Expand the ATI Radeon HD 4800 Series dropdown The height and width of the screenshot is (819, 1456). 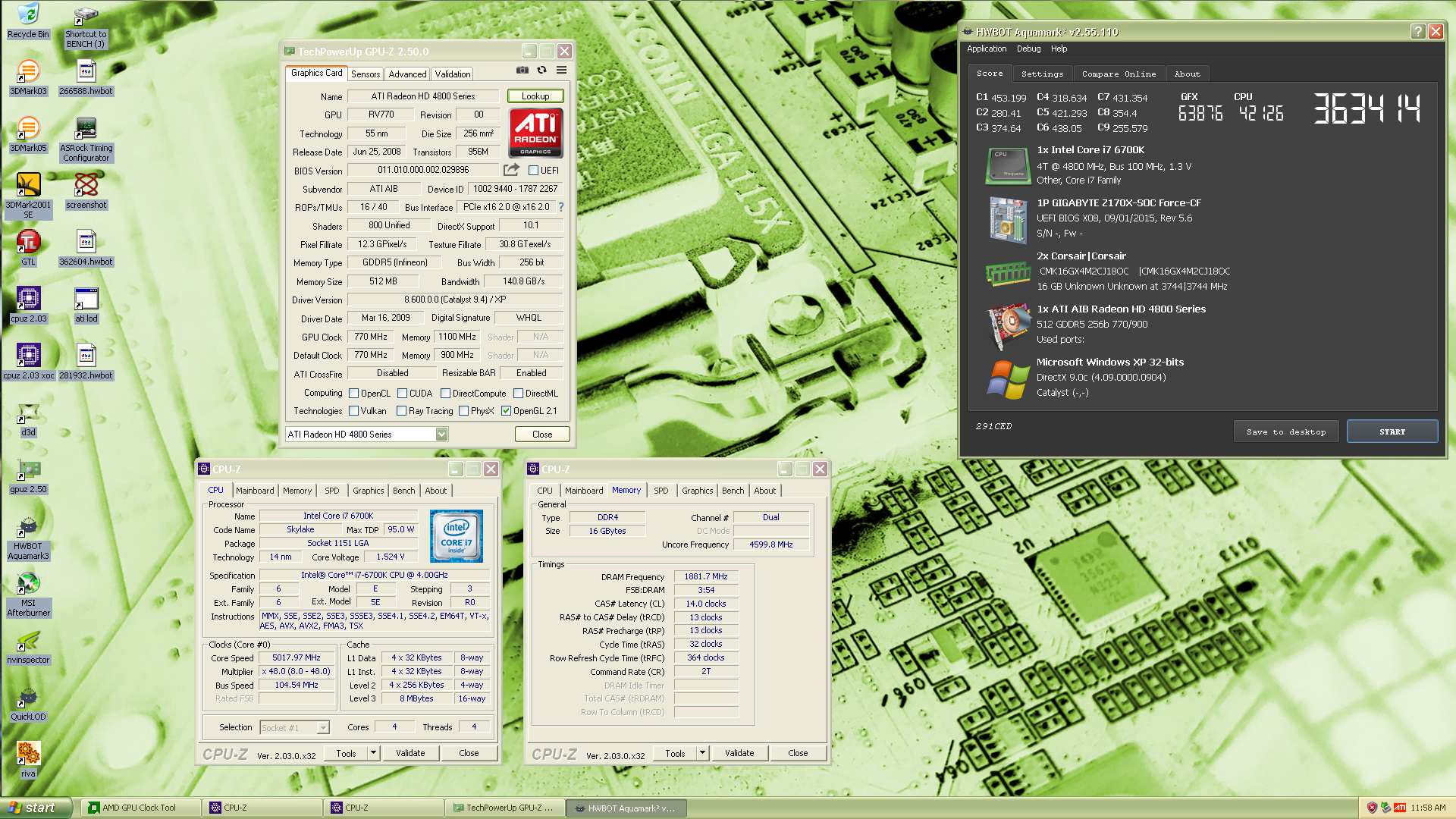point(441,434)
